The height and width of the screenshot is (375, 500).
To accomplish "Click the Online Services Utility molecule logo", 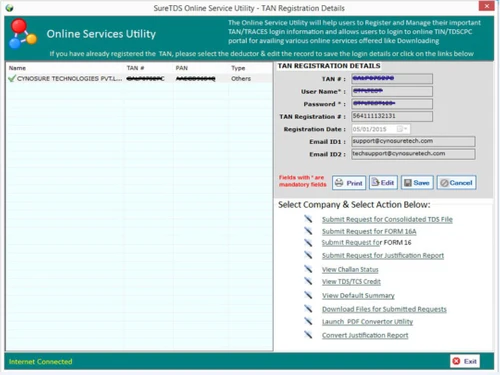I will [23, 34].
